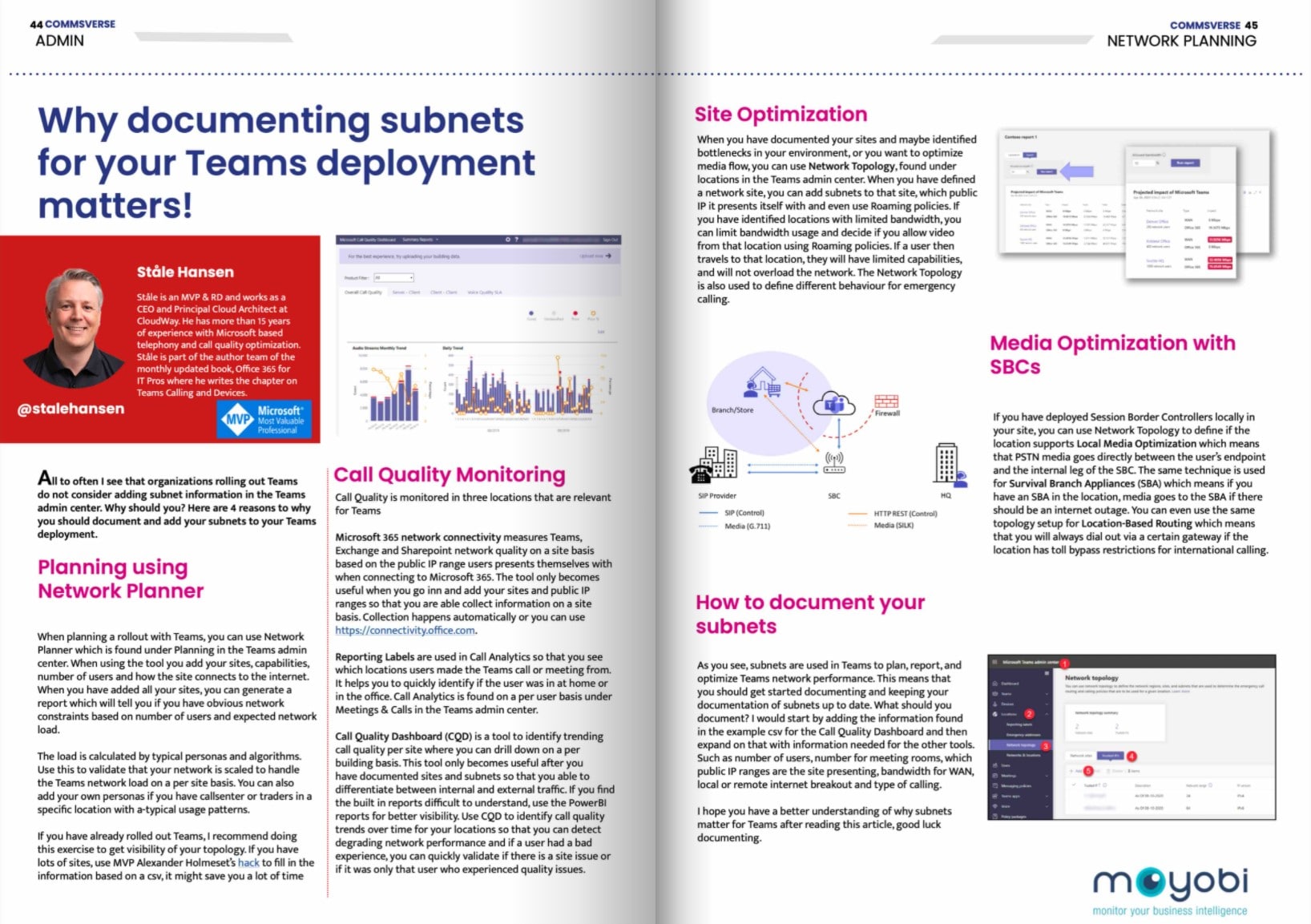Viewport: 1311px width, 924px height.
Task: Select the Firewall brick icon
Action: point(886,401)
